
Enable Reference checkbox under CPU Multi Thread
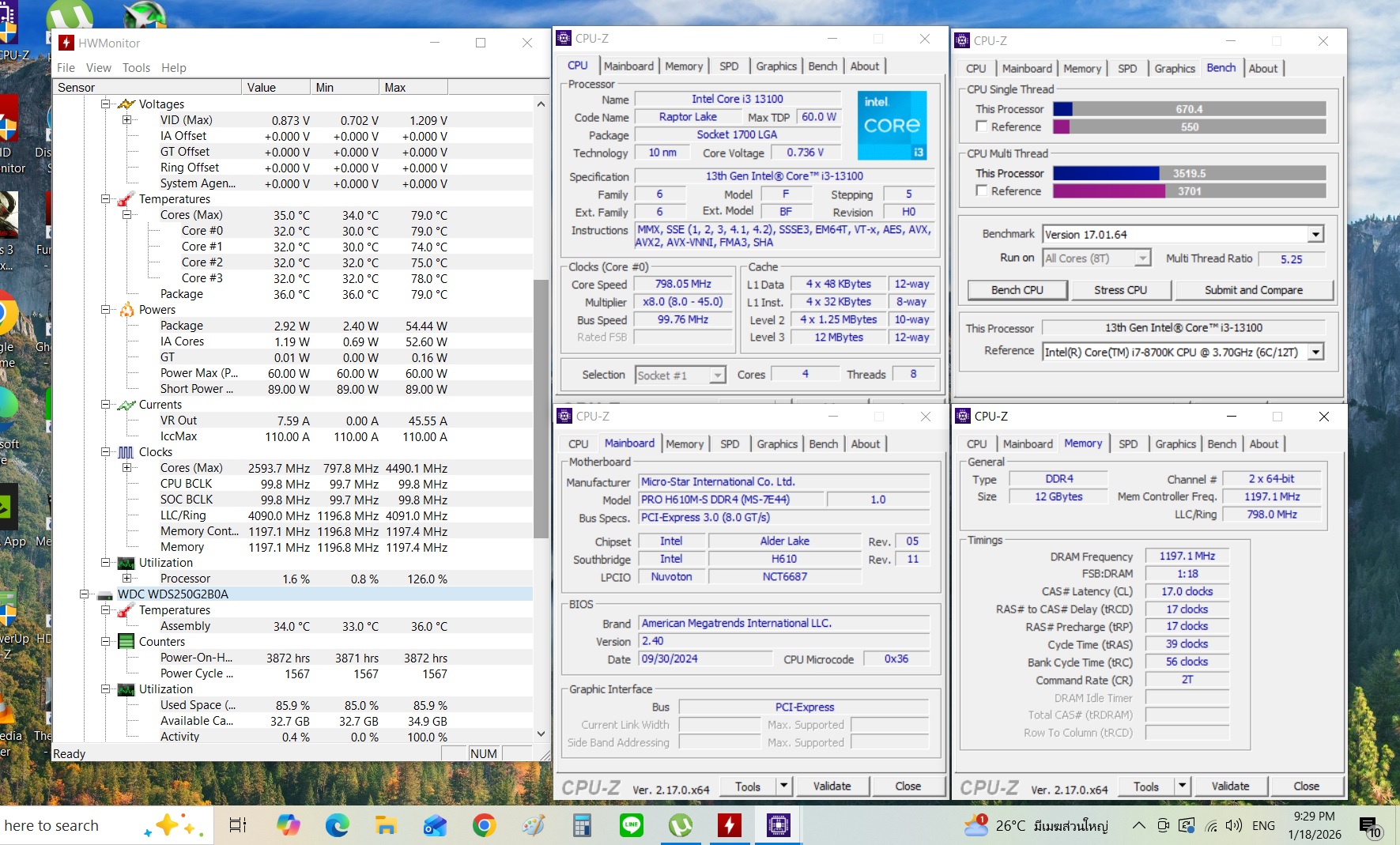(x=981, y=191)
